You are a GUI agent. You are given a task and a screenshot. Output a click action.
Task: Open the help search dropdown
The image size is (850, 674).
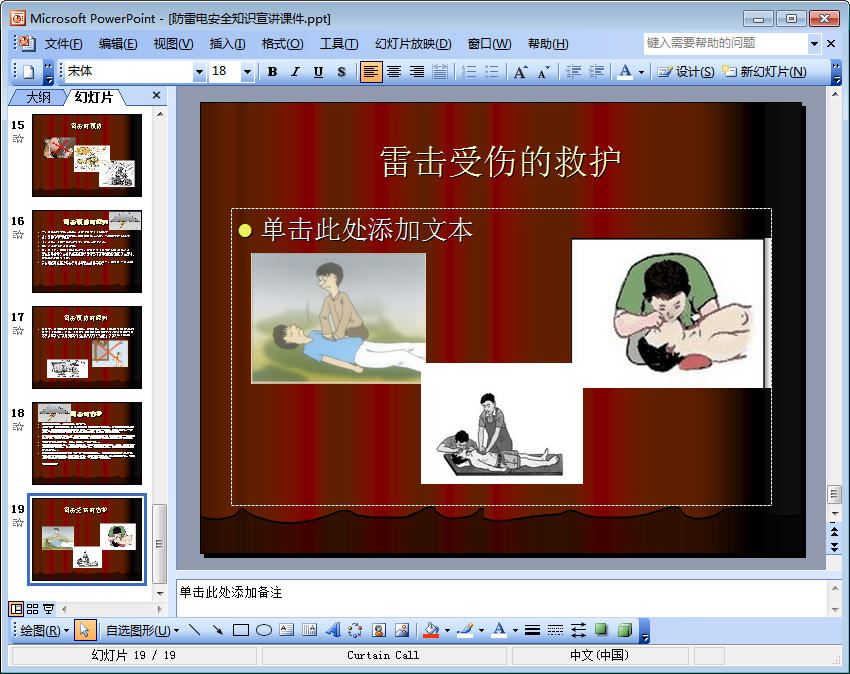814,43
